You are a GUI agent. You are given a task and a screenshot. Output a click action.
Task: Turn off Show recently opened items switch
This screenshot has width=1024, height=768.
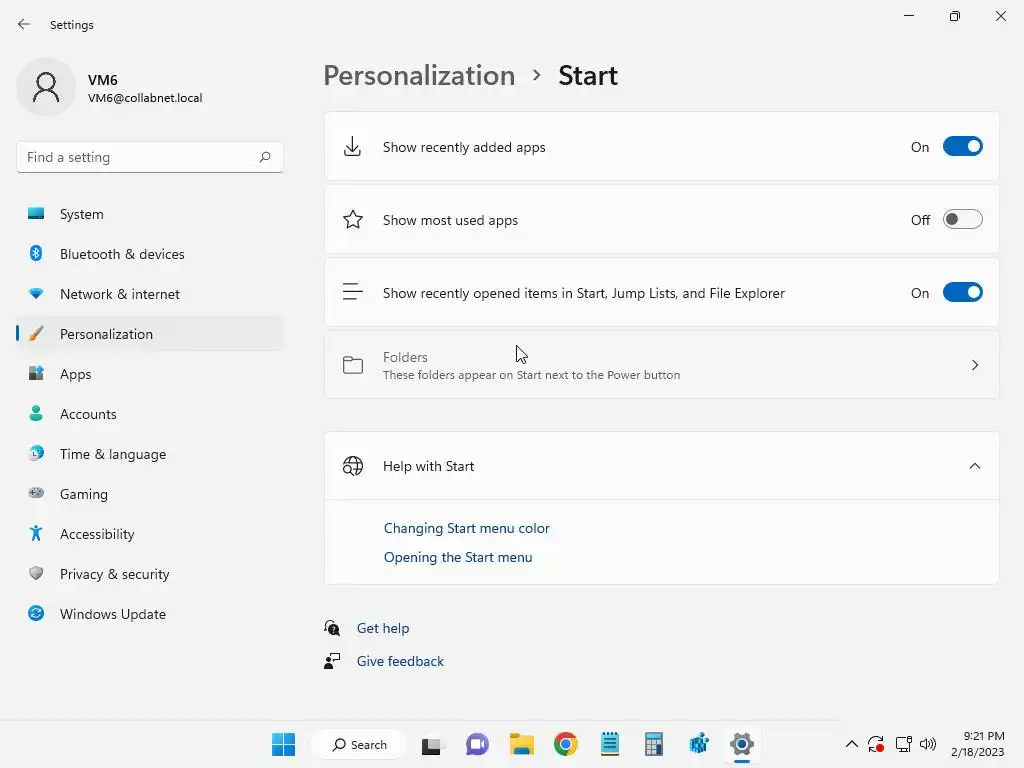[x=962, y=293]
